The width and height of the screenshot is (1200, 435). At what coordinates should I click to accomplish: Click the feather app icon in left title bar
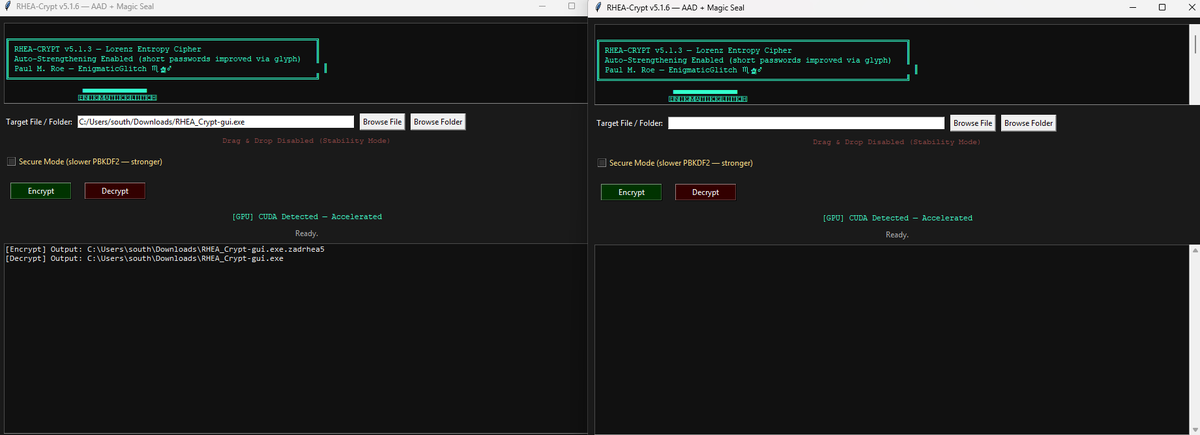[8, 7]
